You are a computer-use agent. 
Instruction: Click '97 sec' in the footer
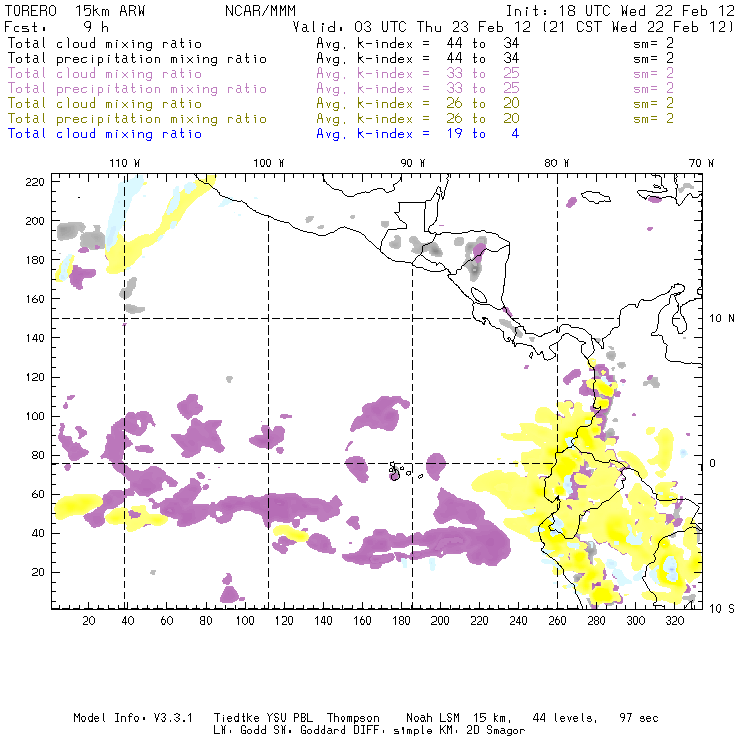[x=639, y=718]
